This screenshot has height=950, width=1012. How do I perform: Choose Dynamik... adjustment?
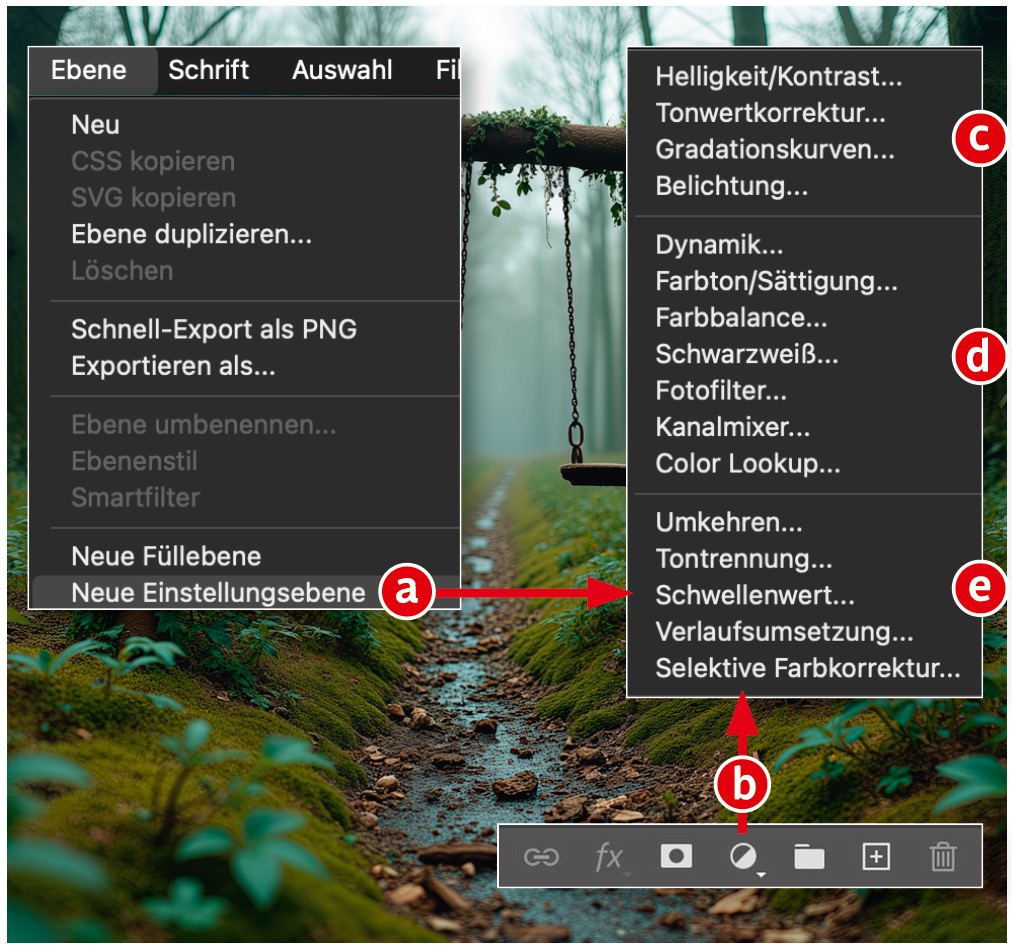tap(720, 245)
